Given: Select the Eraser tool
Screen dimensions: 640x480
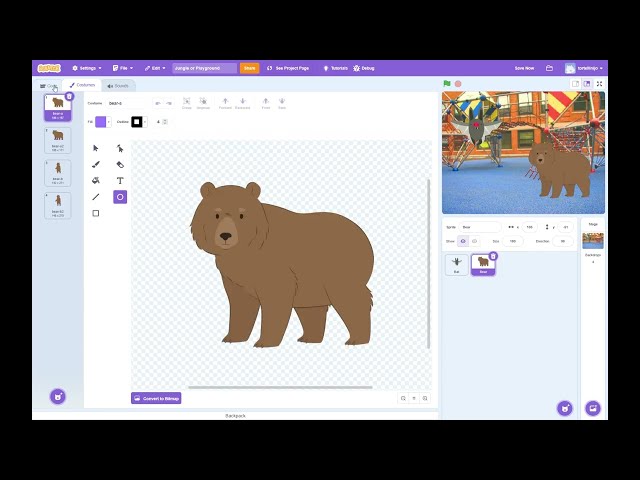Looking at the screenshot, I should tap(120, 164).
